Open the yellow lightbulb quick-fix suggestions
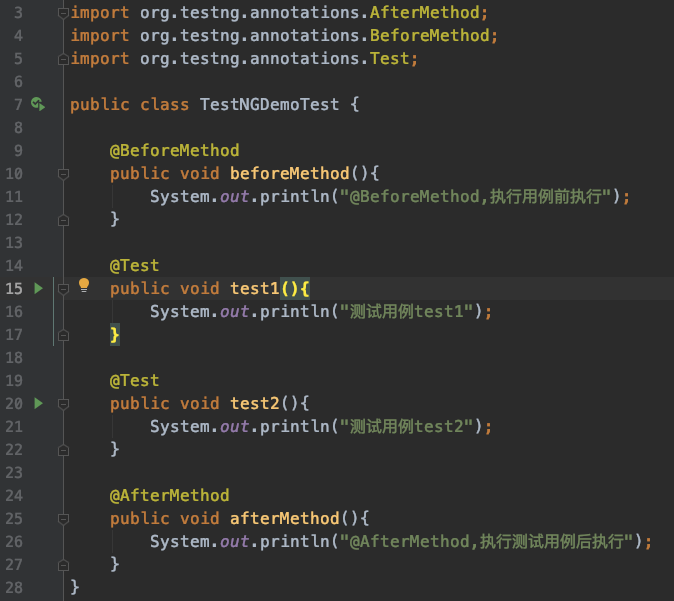This screenshot has height=601, width=674. [84, 285]
